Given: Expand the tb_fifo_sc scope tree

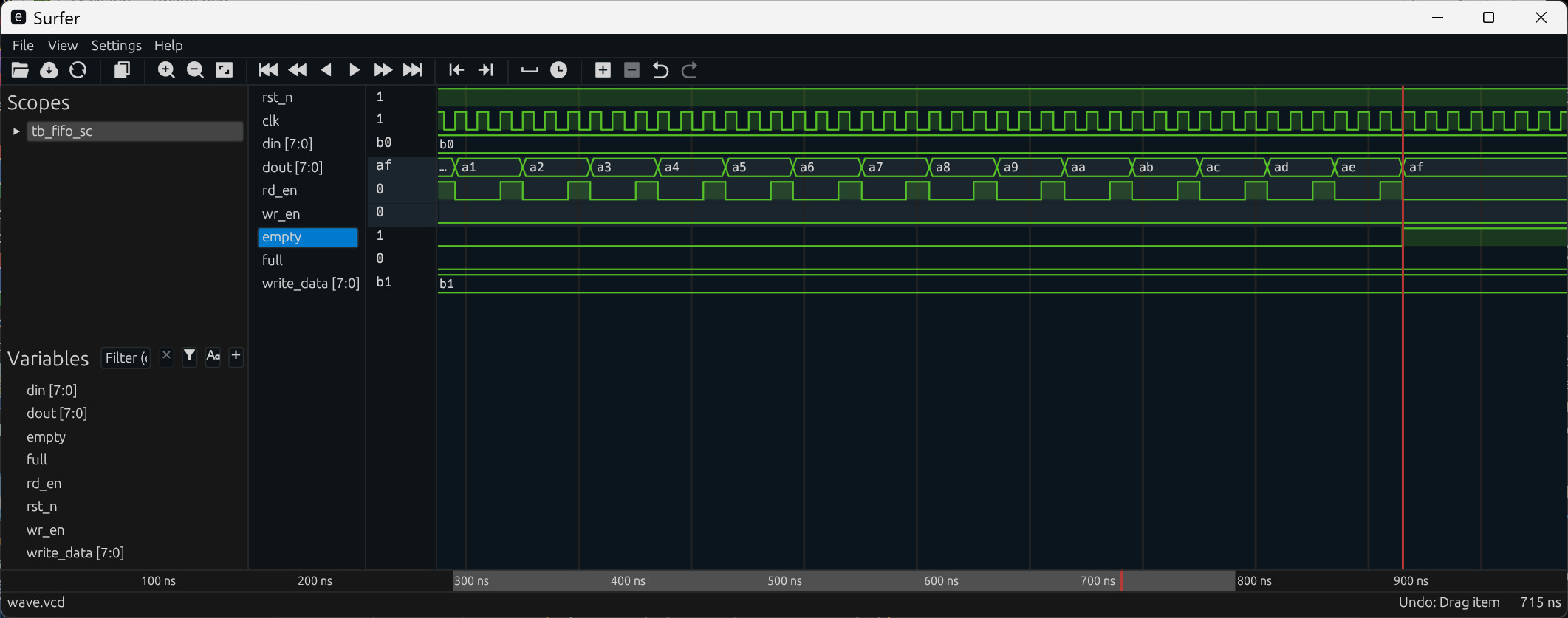Looking at the screenshot, I should tap(16, 131).
